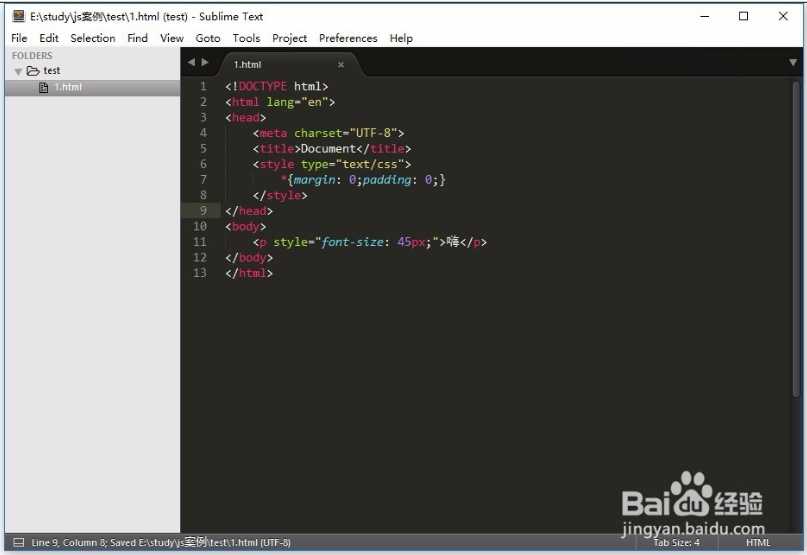Select 1.html in the sidebar
The height and width of the screenshot is (555, 807).
93,88
